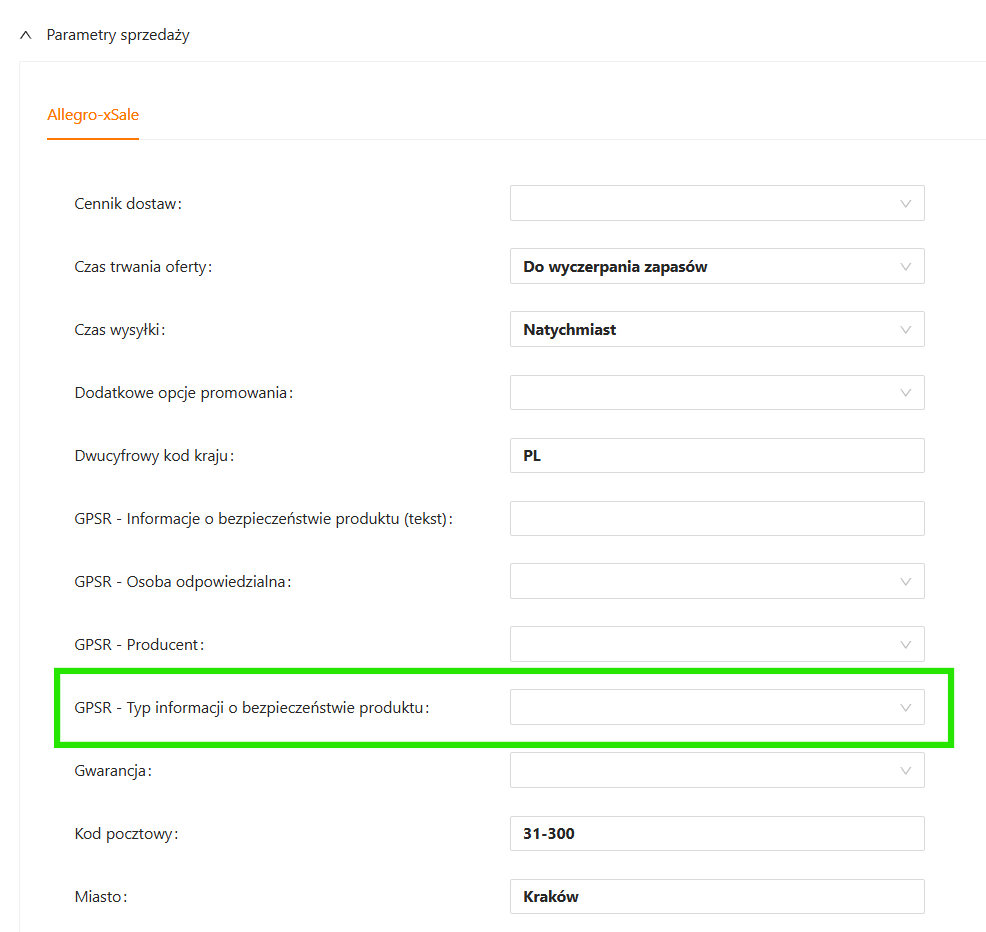
Task: Click the 'Czas wysyłki:' label text
Action: (x=120, y=330)
